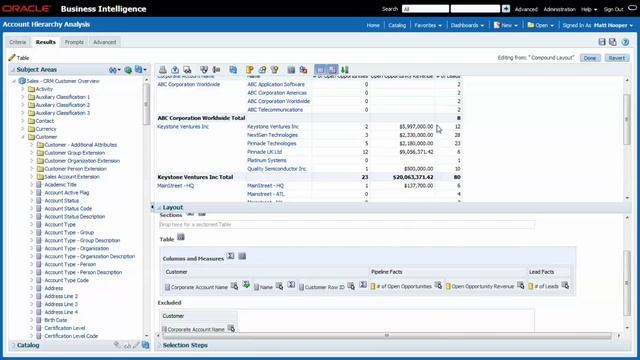Click into the Search text field
The image size is (640, 360).
(475, 9)
